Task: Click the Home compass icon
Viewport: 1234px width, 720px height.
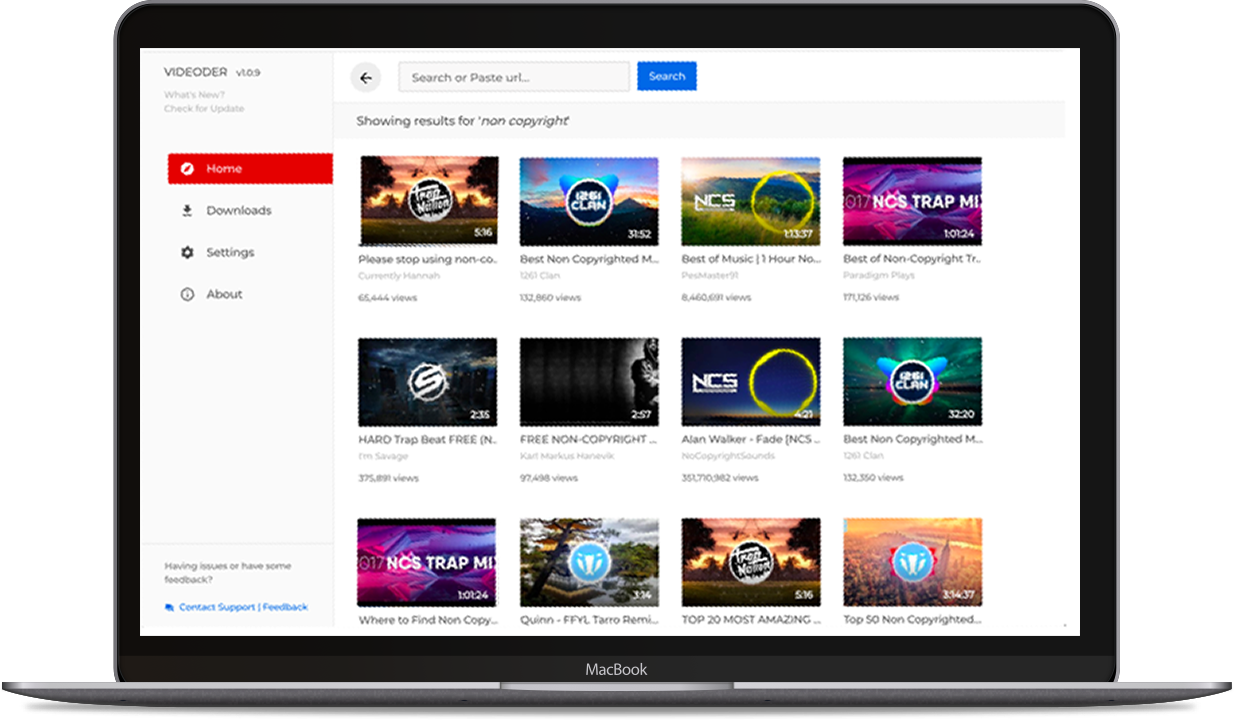Action: 187,169
